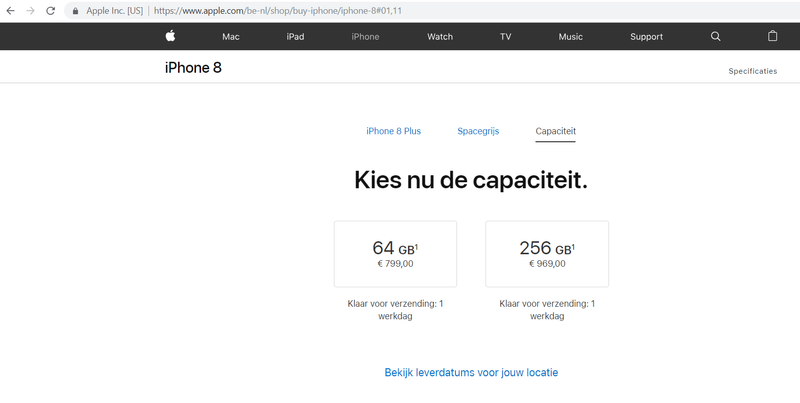The height and width of the screenshot is (403, 800).
Task: Choose the 64 GB capacity option
Action: pyautogui.click(x=395, y=254)
